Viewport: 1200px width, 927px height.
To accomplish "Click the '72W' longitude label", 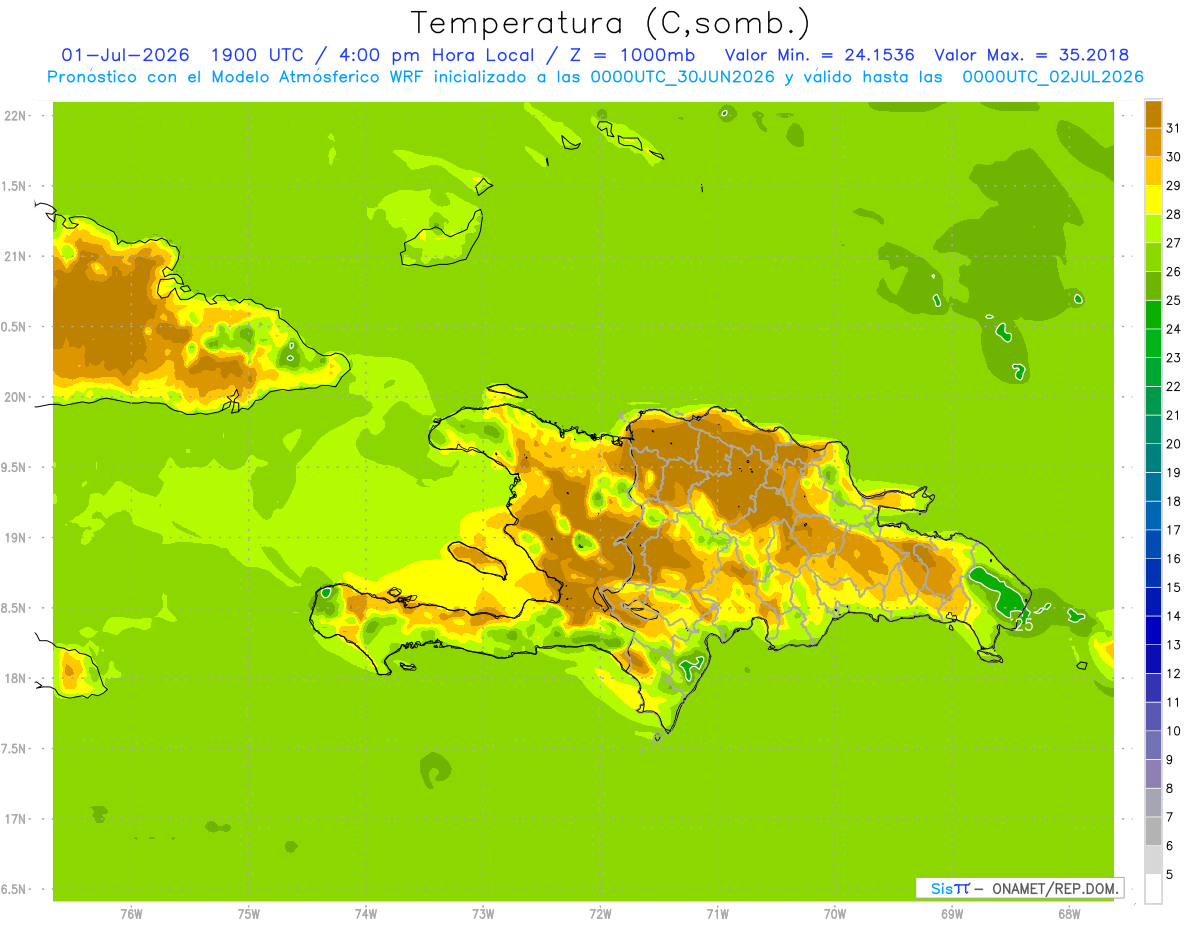I will point(600,914).
